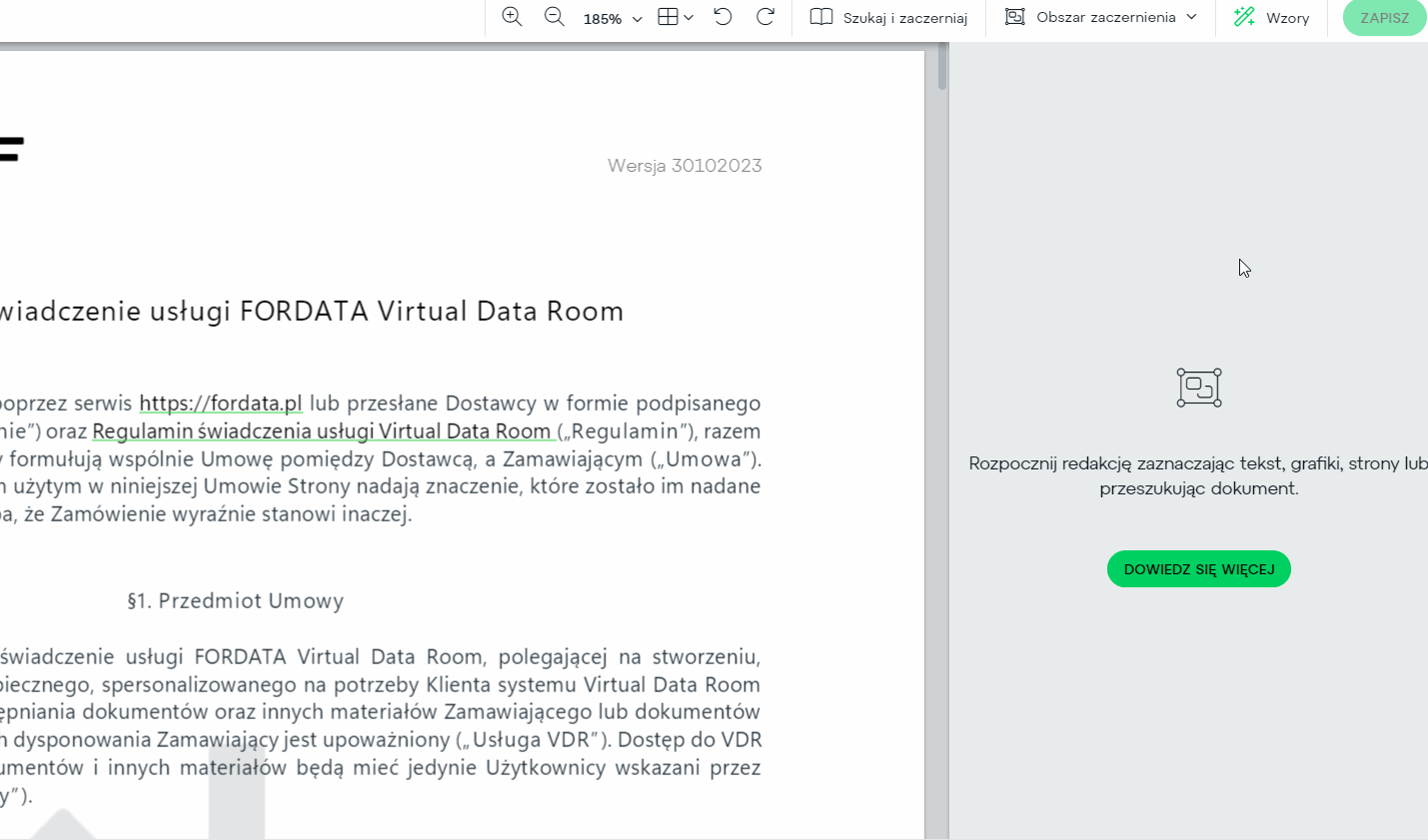The height and width of the screenshot is (840, 1428).
Task: Open Wzory patterns tool
Action: (1271, 18)
